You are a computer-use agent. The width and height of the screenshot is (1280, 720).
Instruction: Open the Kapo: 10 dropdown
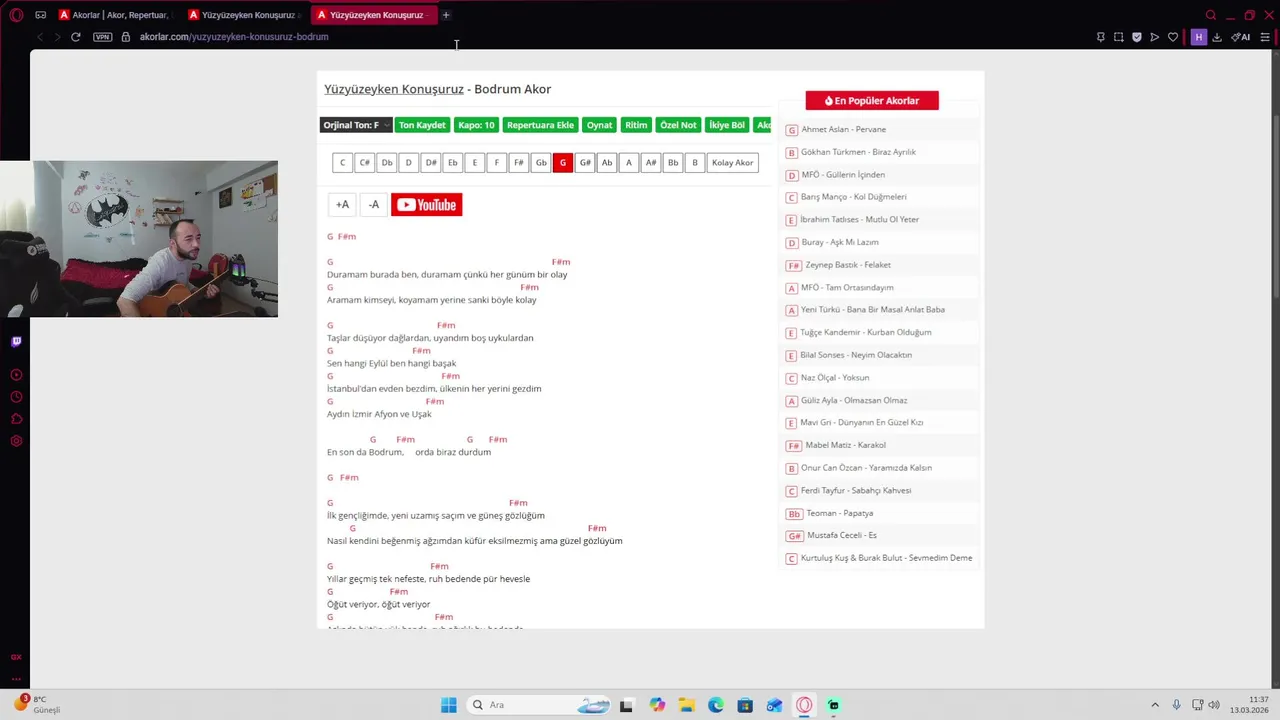point(476,125)
